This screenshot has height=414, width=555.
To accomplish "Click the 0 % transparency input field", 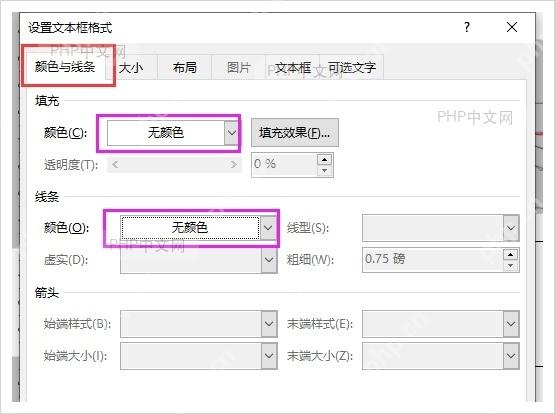I will click(x=284, y=164).
